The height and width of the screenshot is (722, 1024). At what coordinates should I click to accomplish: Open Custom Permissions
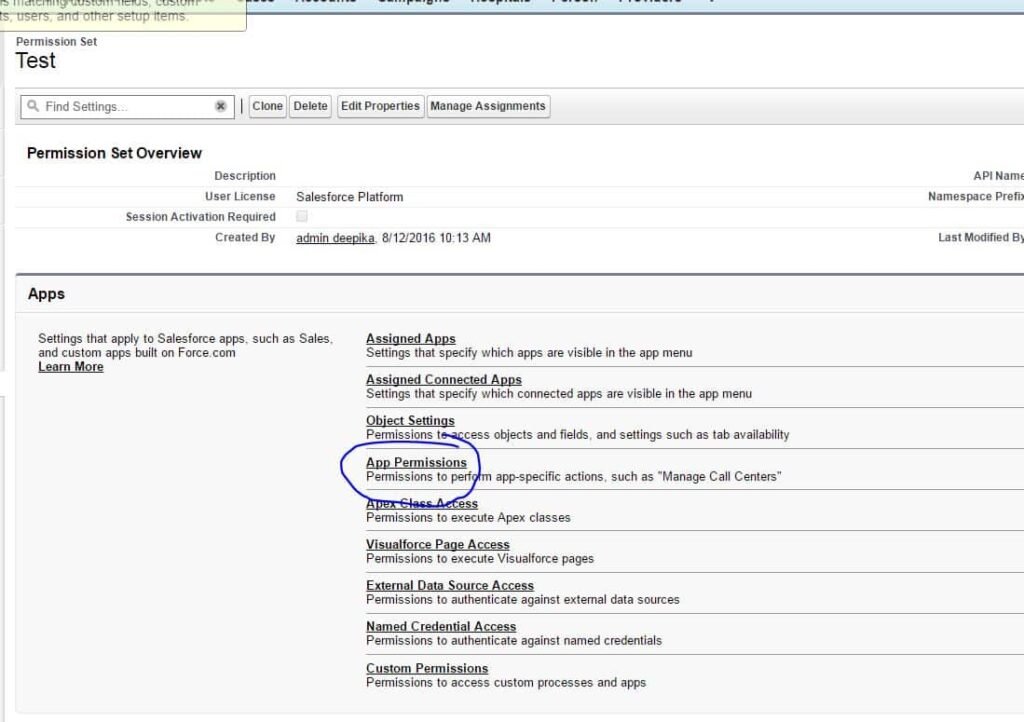[427, 668]
